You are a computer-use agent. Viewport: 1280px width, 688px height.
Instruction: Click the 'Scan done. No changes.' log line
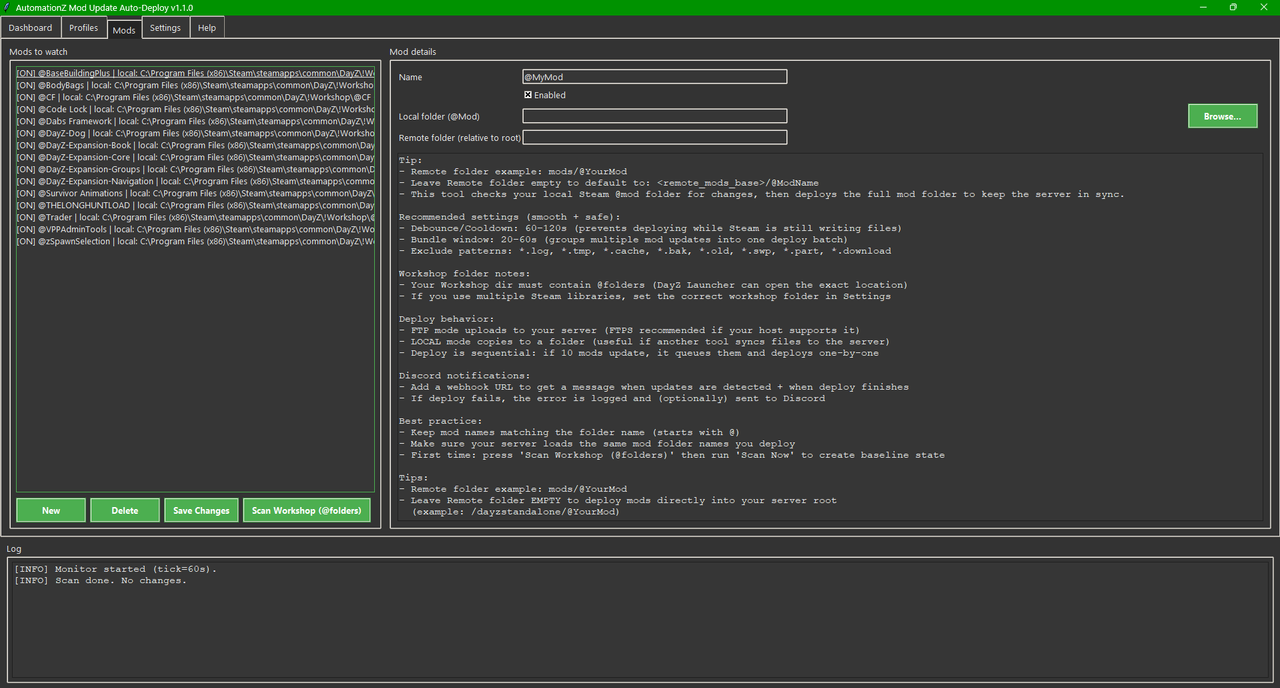pyautogui.click(x=100, y=581)
